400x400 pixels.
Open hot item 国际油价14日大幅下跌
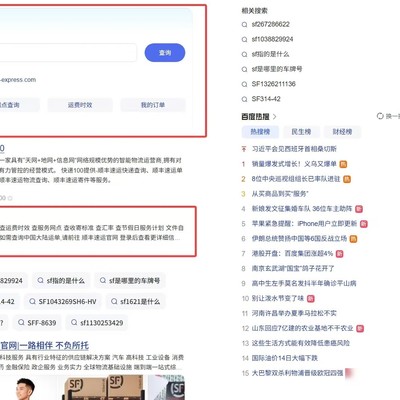pyautogui.click(x=284, y=358)
